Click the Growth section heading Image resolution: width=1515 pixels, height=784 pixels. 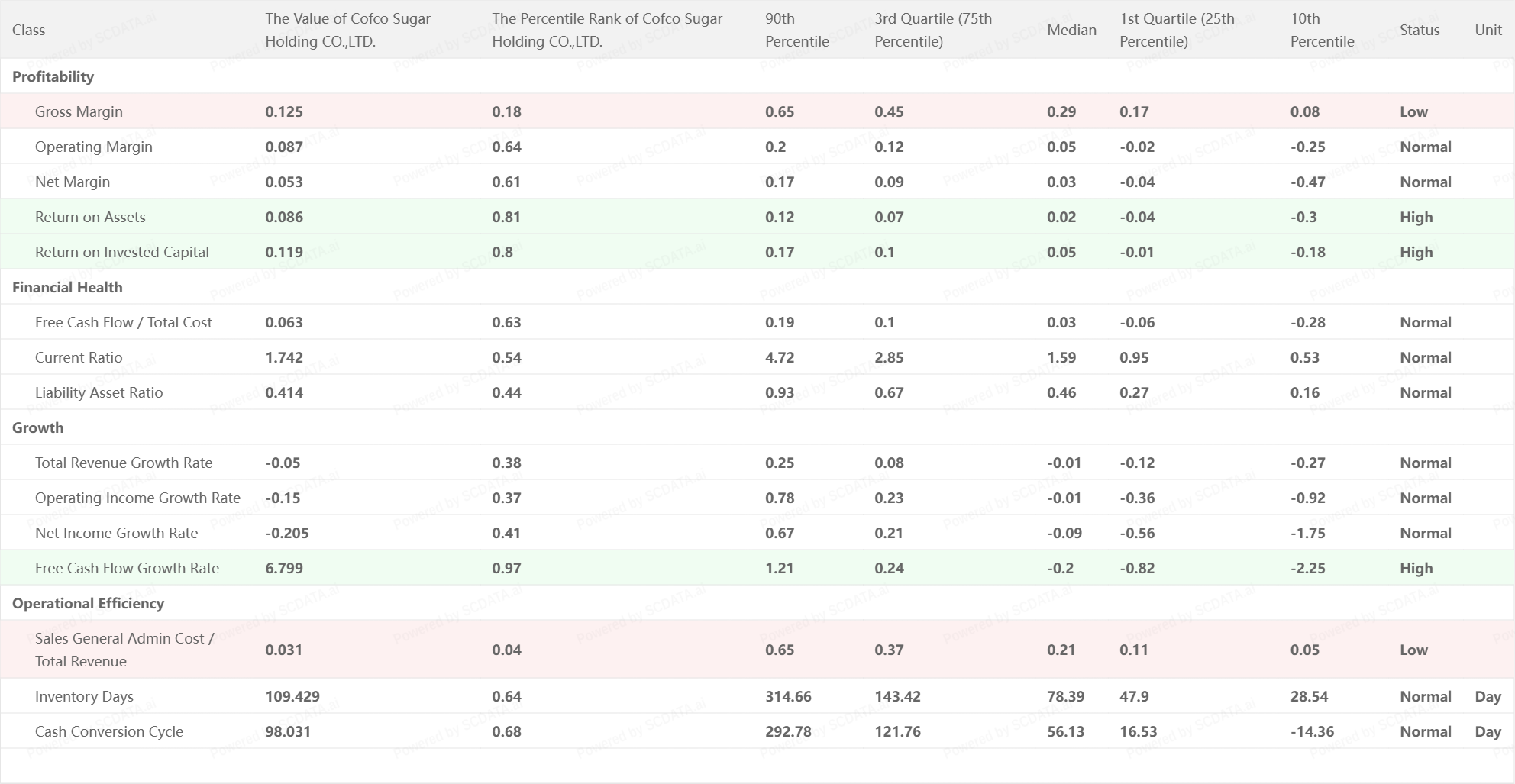tap(37, 427)
